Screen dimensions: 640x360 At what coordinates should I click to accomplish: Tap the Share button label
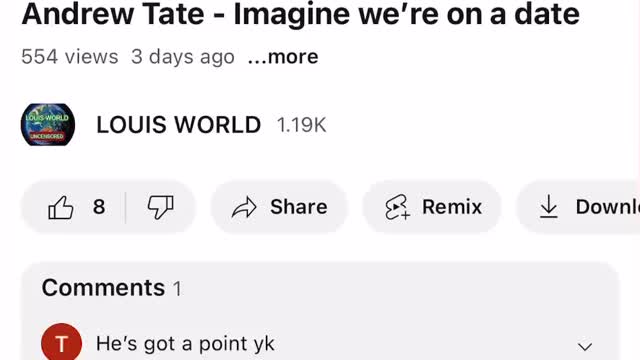[x=299, y=207]
